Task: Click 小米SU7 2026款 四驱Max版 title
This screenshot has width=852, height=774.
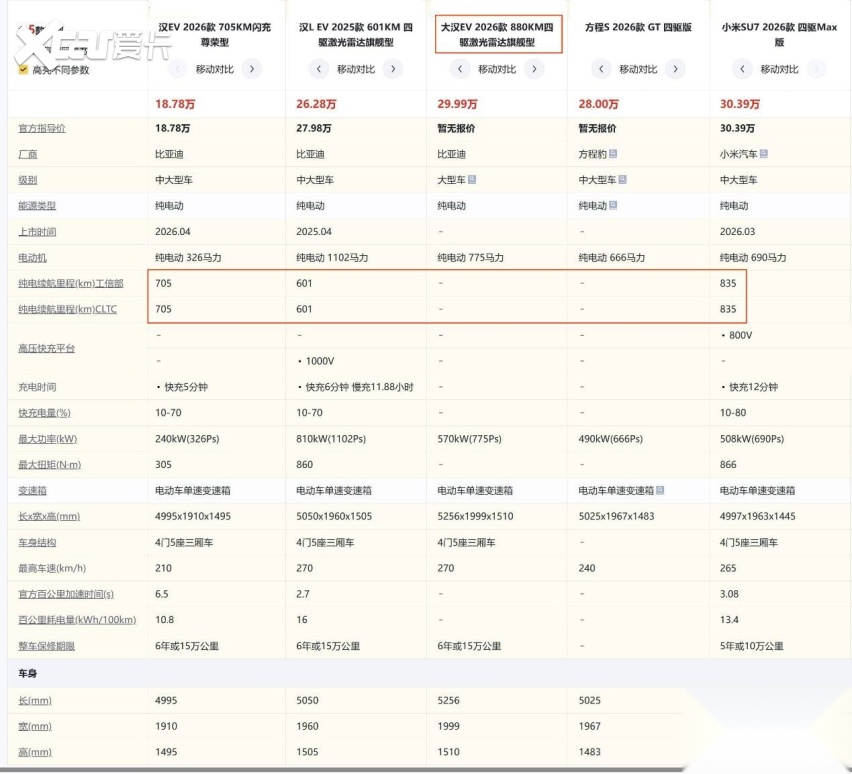Action: coord(779,34)
